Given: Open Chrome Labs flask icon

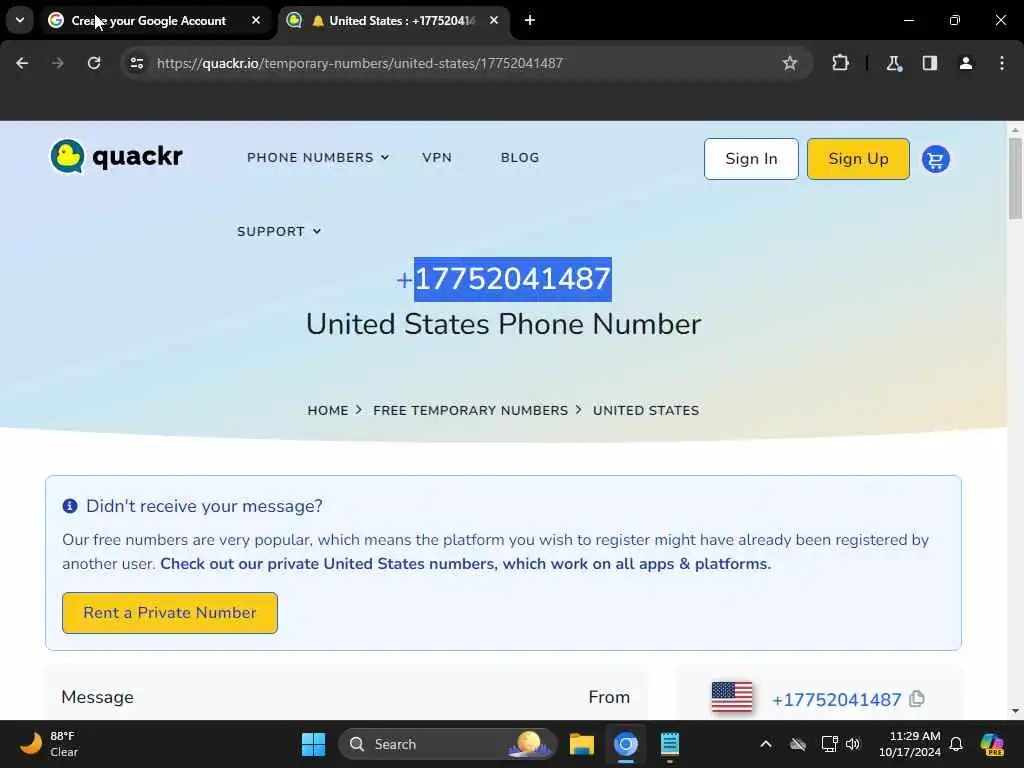Looking at the screenshot, I should coord(894,63).
